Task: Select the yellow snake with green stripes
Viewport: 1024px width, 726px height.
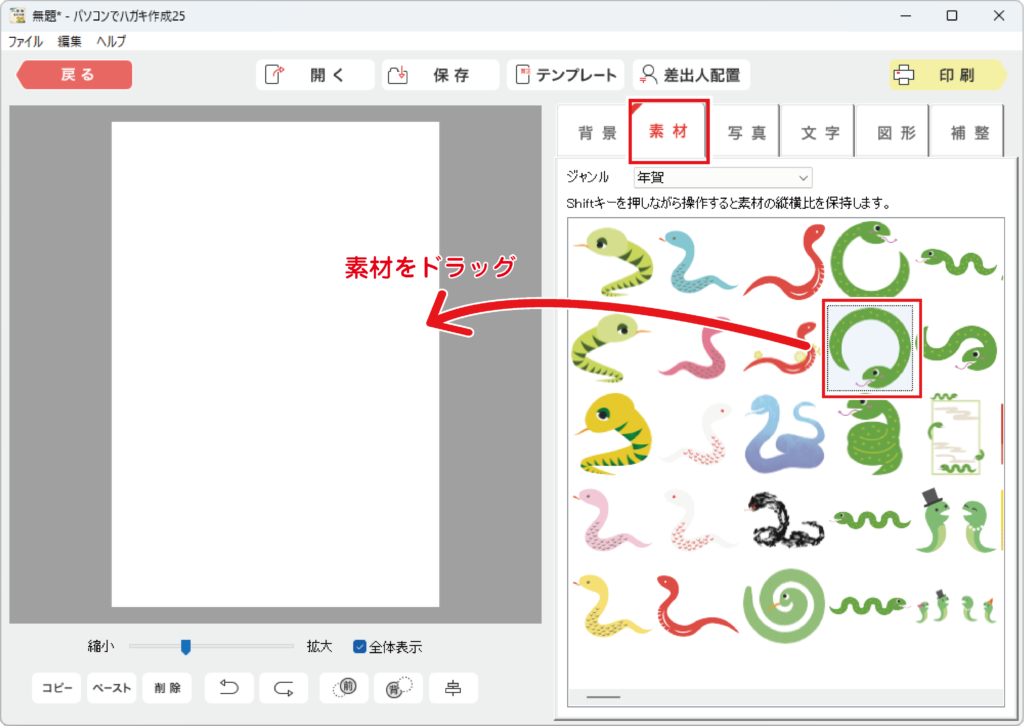Action: click(x=614, y=434)
